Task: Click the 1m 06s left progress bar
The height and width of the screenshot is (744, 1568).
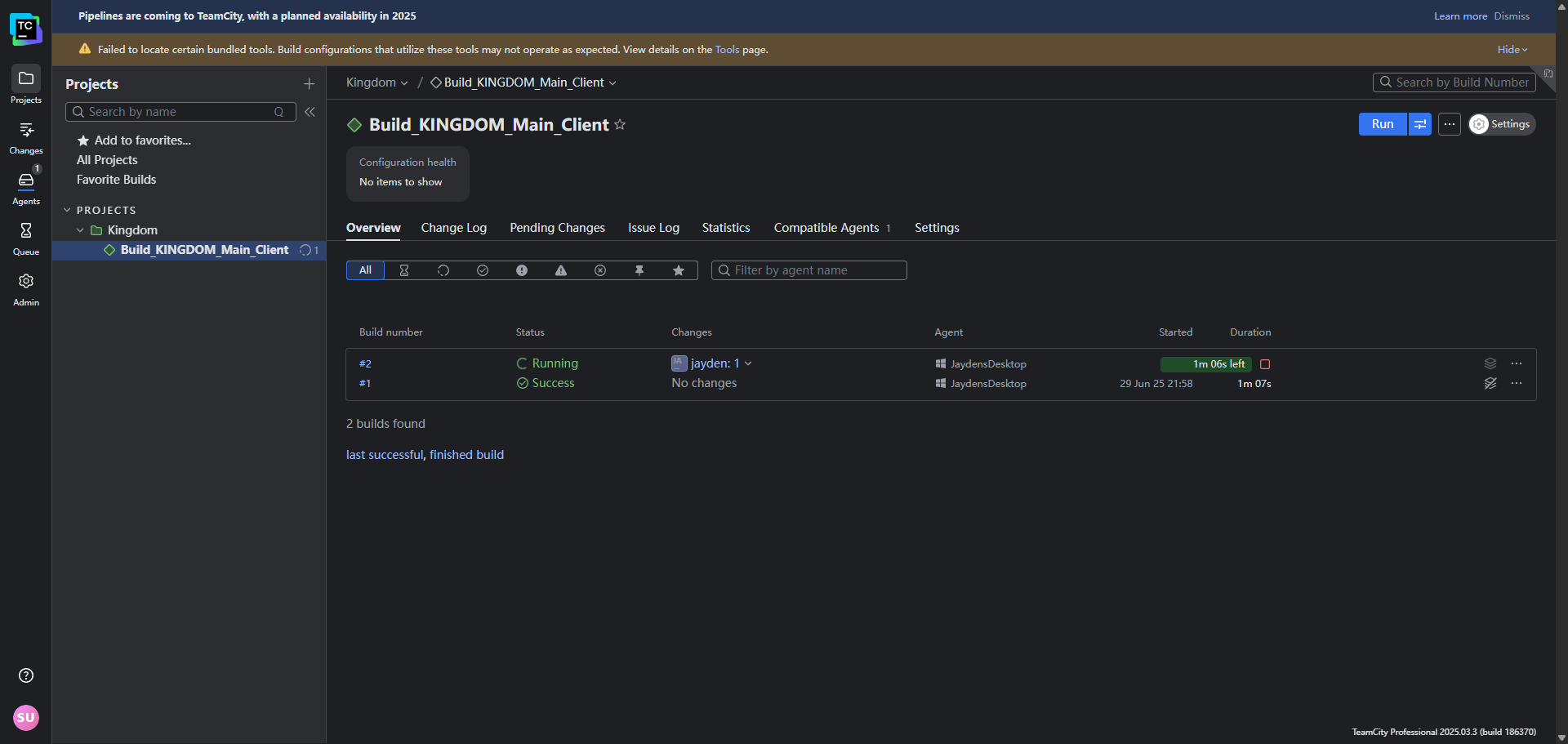Action: pyautogui.click(x=1206, y=364)
